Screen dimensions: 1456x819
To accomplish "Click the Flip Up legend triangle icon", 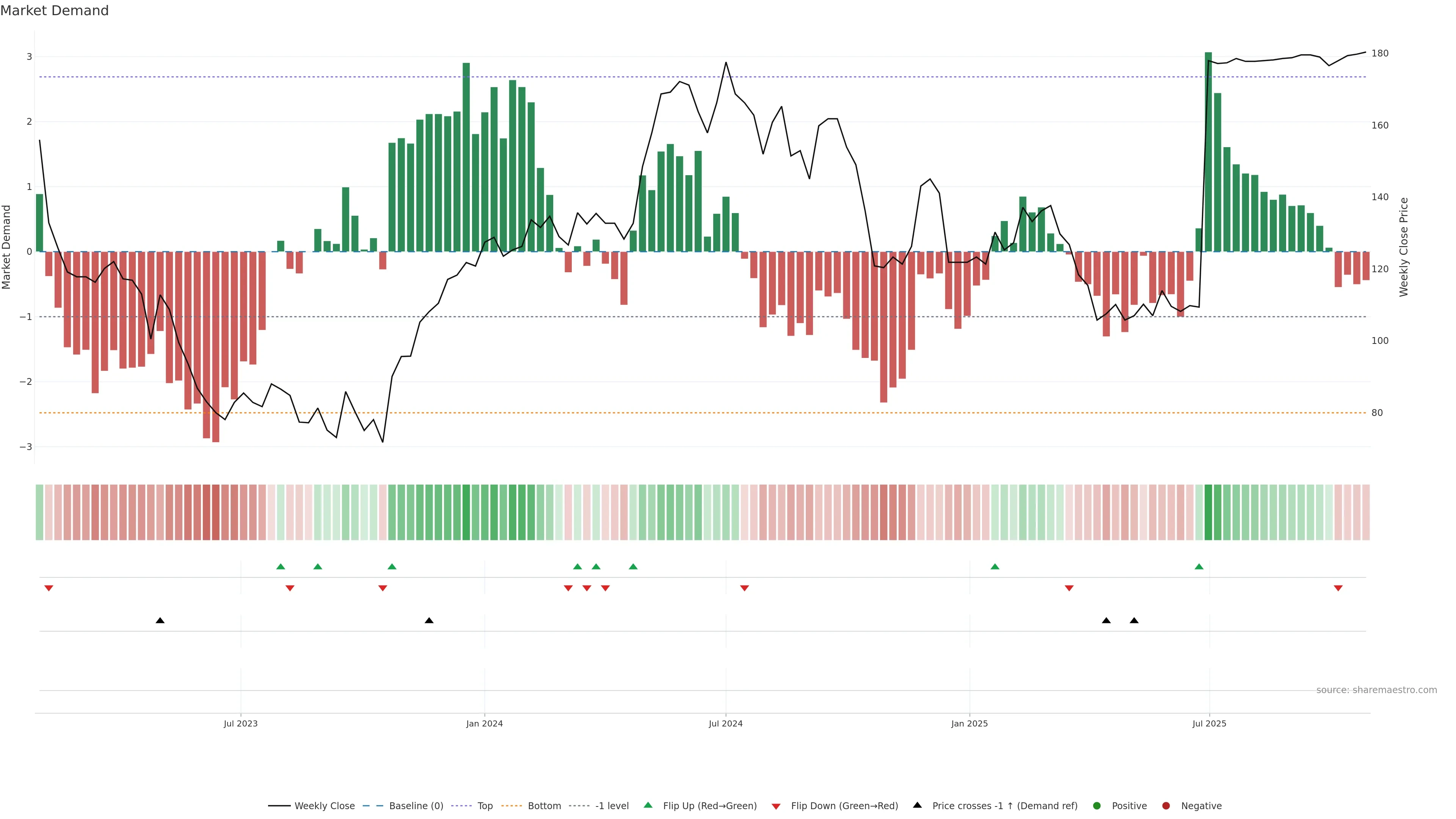I will point(648,805).
